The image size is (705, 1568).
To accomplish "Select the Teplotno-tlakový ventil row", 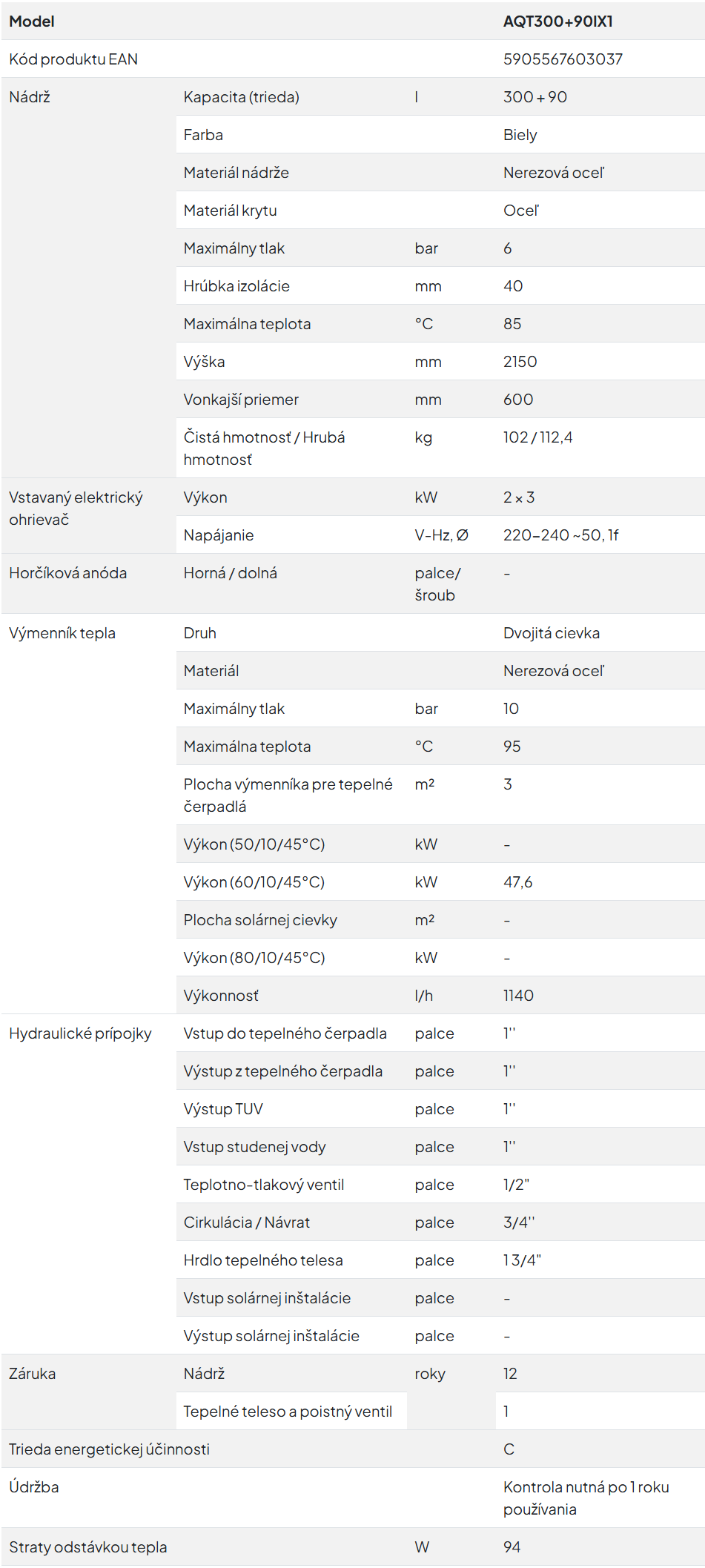I will 440,1185.
